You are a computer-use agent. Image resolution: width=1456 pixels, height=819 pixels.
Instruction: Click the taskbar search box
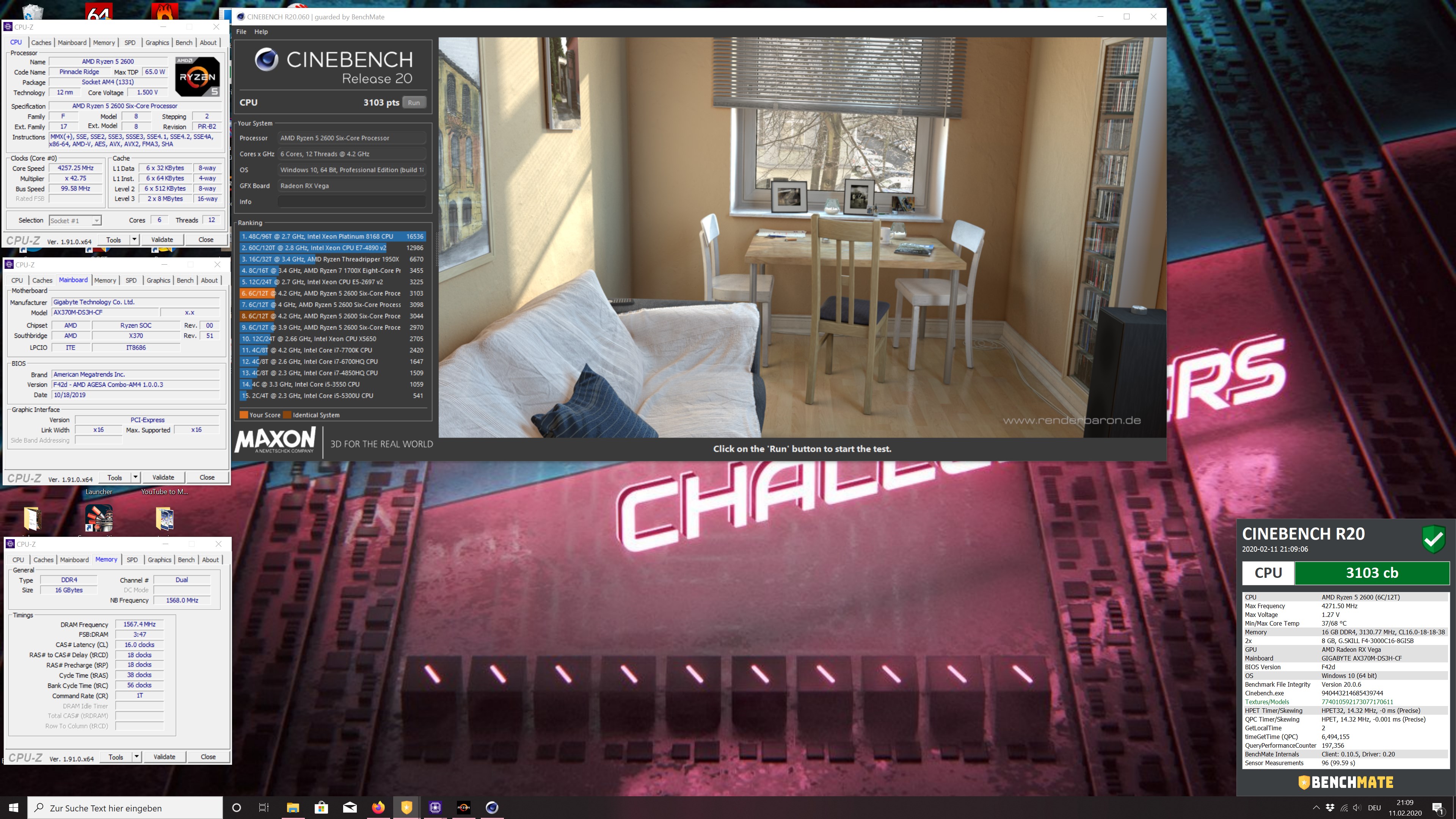coord(125,808)
